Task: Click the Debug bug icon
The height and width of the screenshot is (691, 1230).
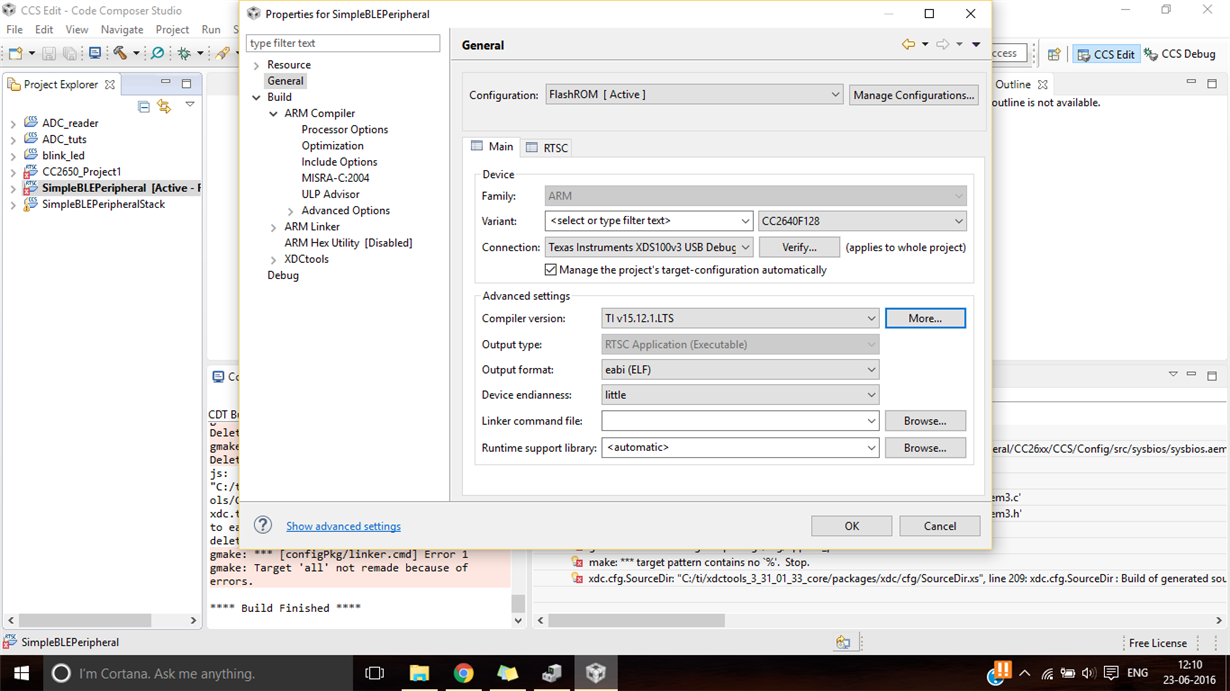Action: pyautogui.click(x=184, y=53)
